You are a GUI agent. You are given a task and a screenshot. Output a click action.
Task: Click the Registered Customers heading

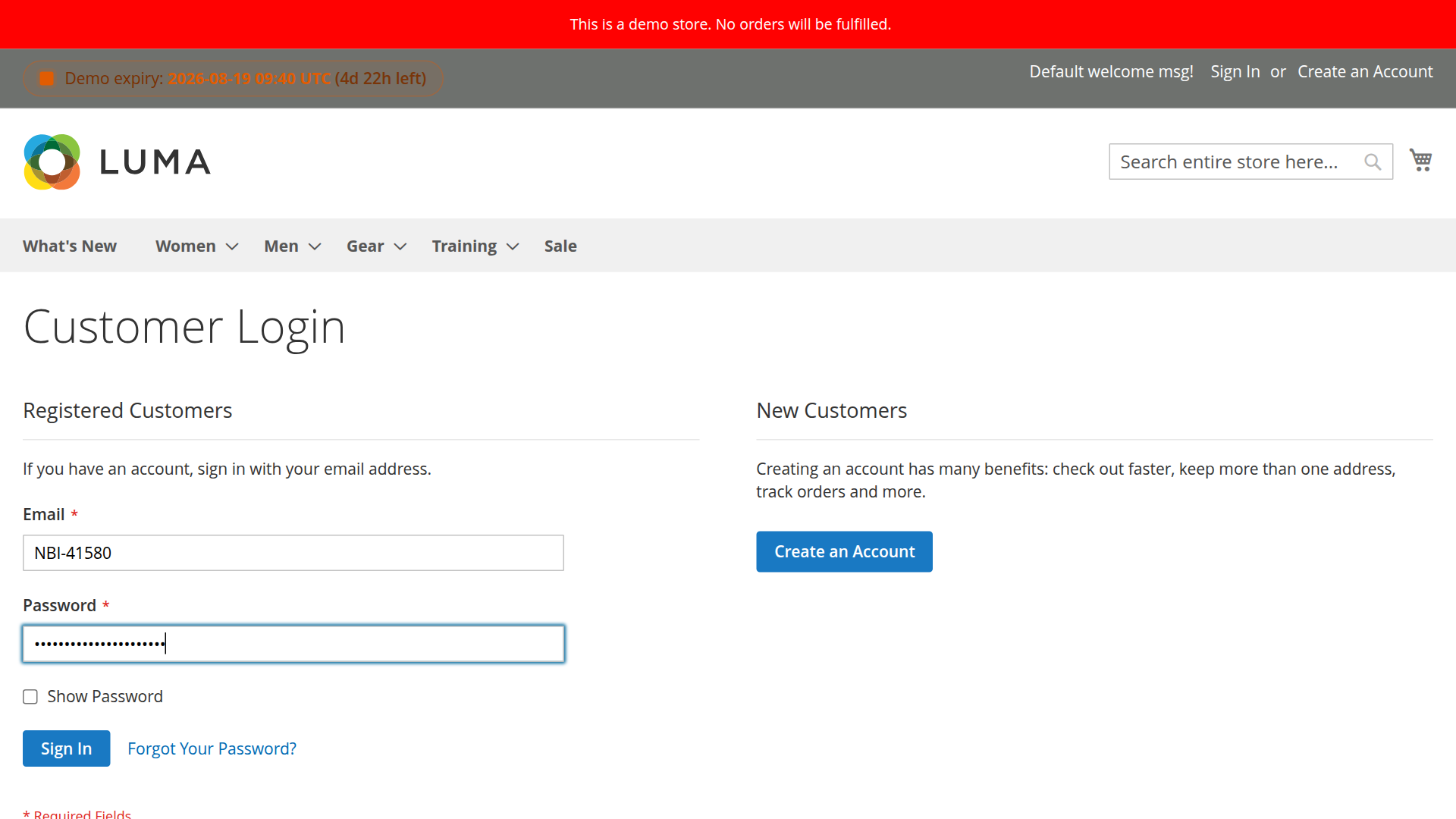tap(127, 410)
